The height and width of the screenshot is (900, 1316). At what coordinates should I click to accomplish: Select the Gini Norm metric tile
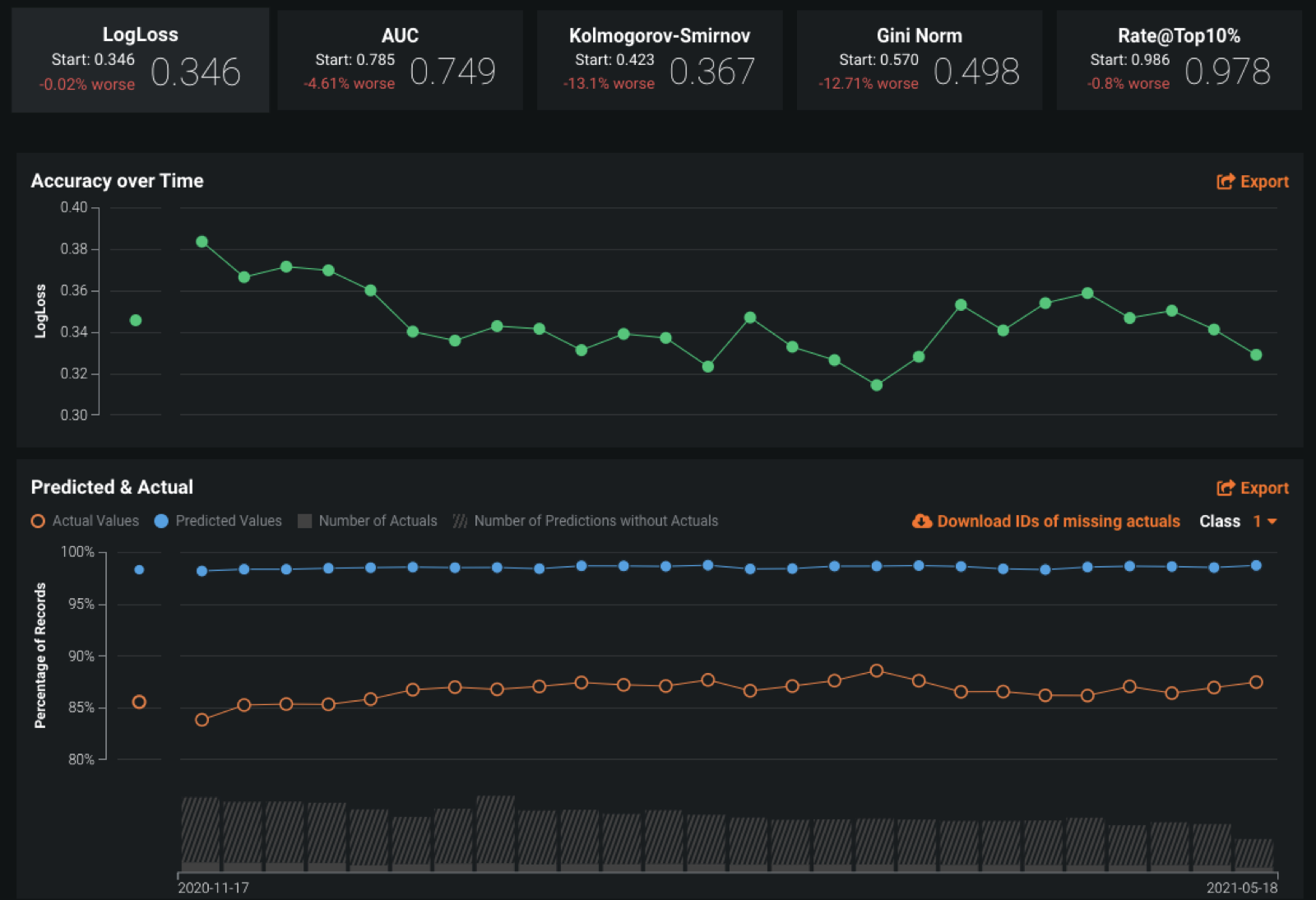pos(919,60)
